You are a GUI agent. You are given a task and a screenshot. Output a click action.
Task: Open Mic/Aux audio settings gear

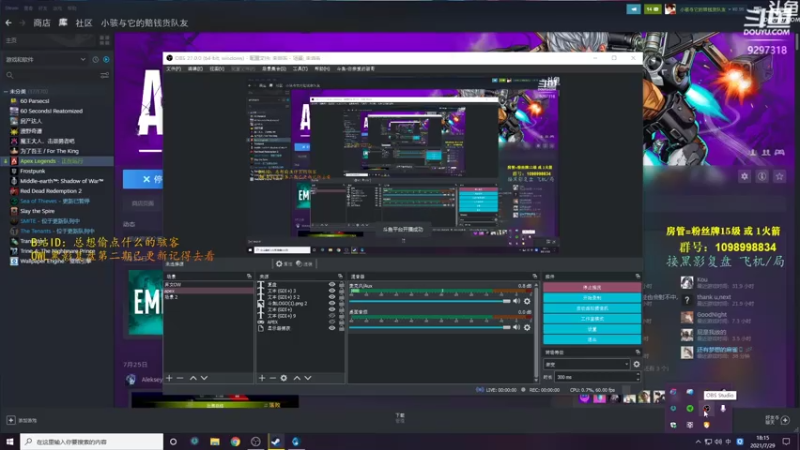[527, 301]
